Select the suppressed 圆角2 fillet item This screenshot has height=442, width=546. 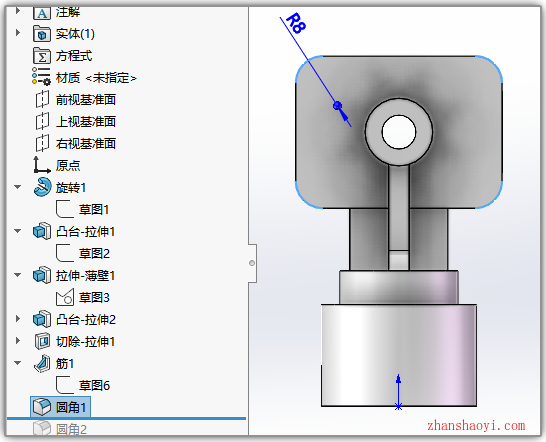(x=60, y=429)
